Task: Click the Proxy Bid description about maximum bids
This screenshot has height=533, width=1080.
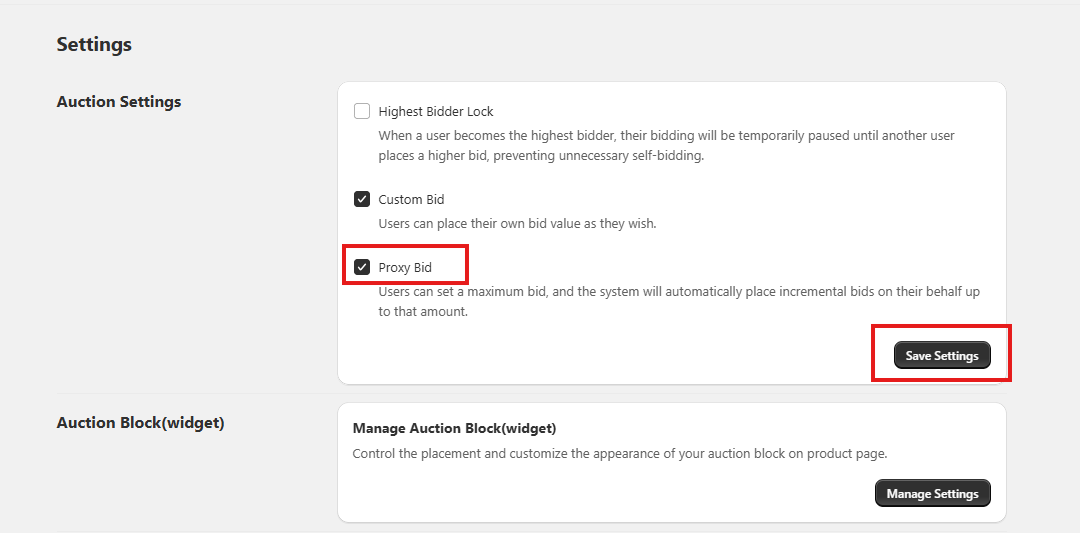Action: [678, 301]
